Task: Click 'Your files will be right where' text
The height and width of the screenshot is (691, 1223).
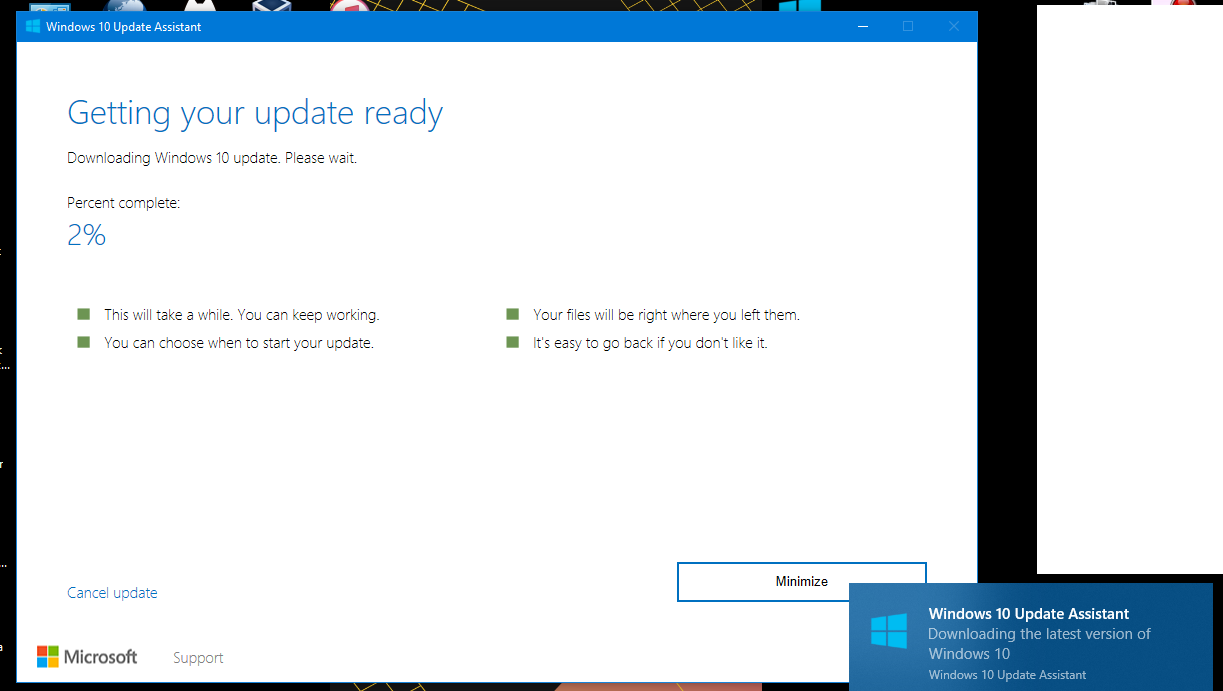Action: (667, 315)
